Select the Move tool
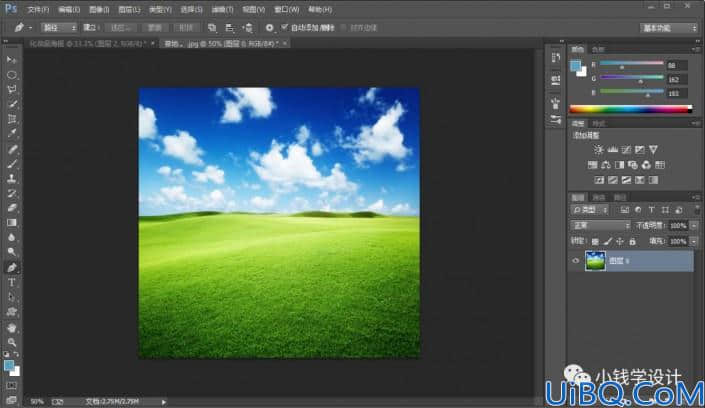The height and width of the screenshot is (408, 705). coord(12,60)
